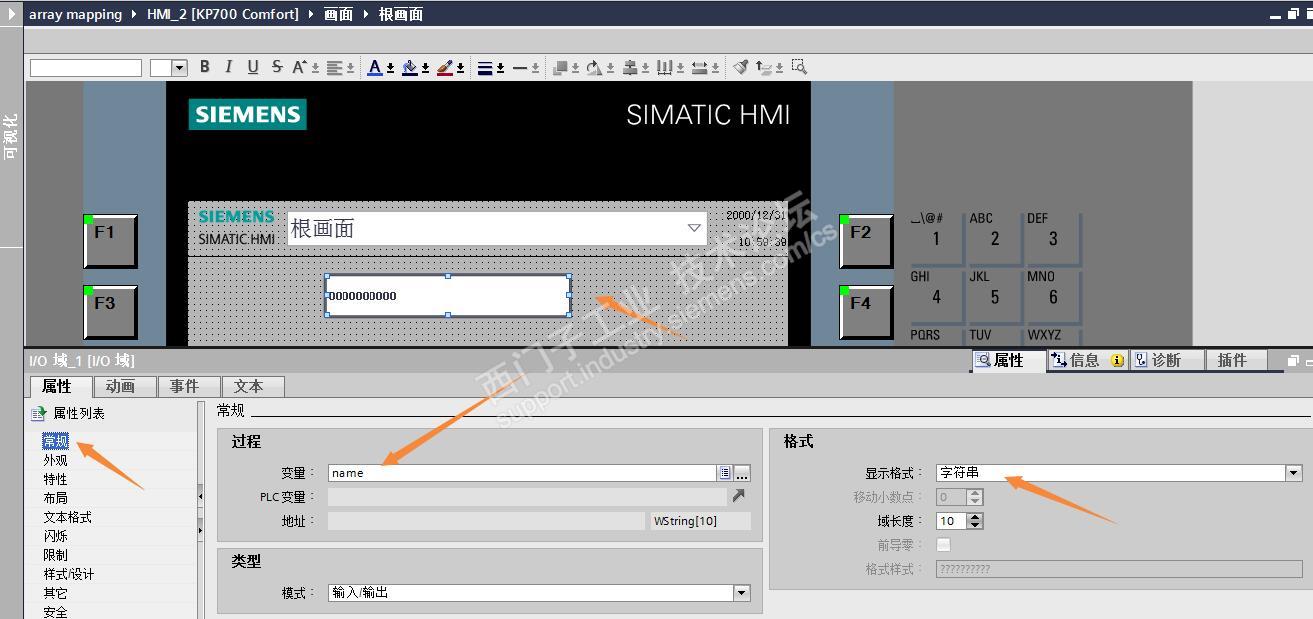Image resolution: width=1313 pixels, height=619 pixels.
Task: Select the I/O field showing 0000000000
Action: [x=448, y=295]
